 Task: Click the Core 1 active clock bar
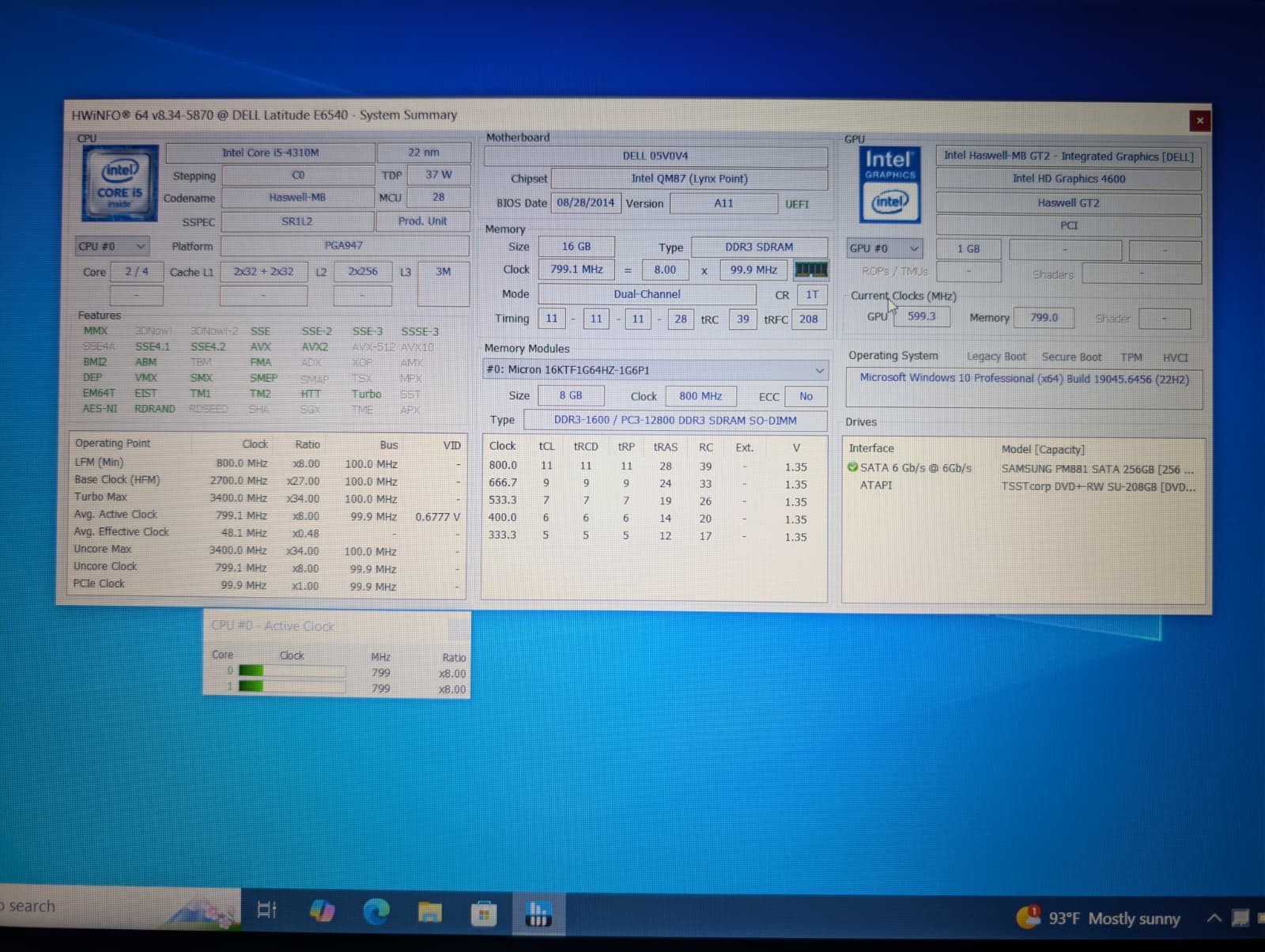click(x=292, y=686)
